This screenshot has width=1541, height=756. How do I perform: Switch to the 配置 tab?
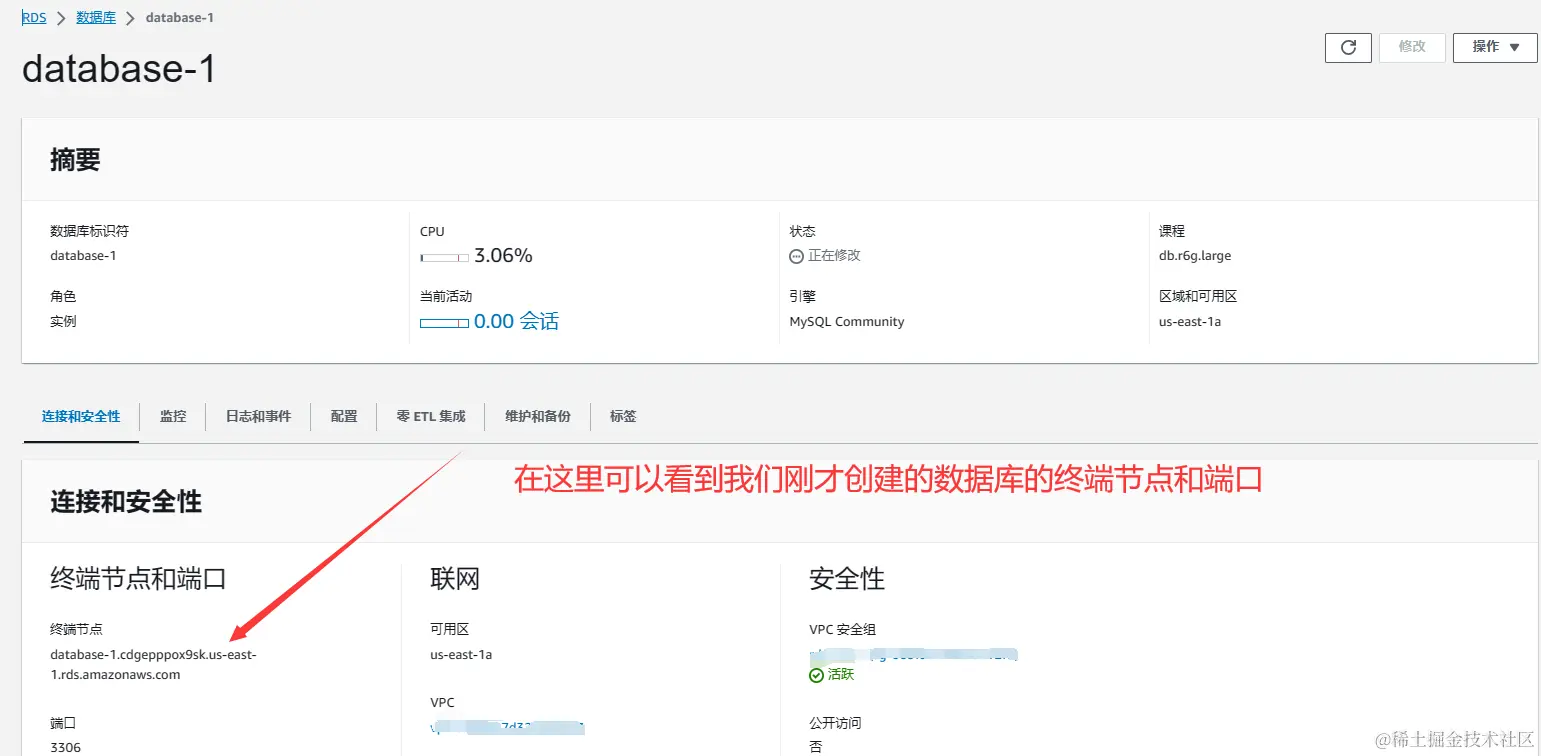click(344, 416)
